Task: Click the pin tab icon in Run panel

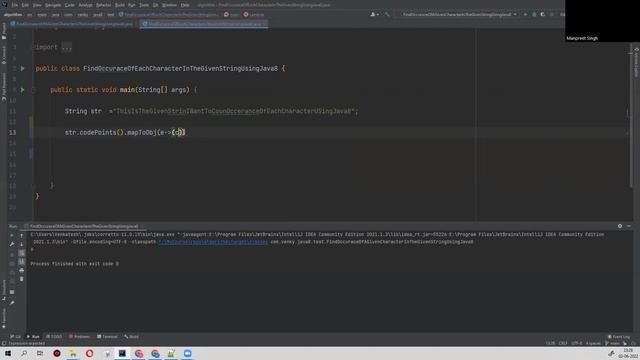Action: 12,303
